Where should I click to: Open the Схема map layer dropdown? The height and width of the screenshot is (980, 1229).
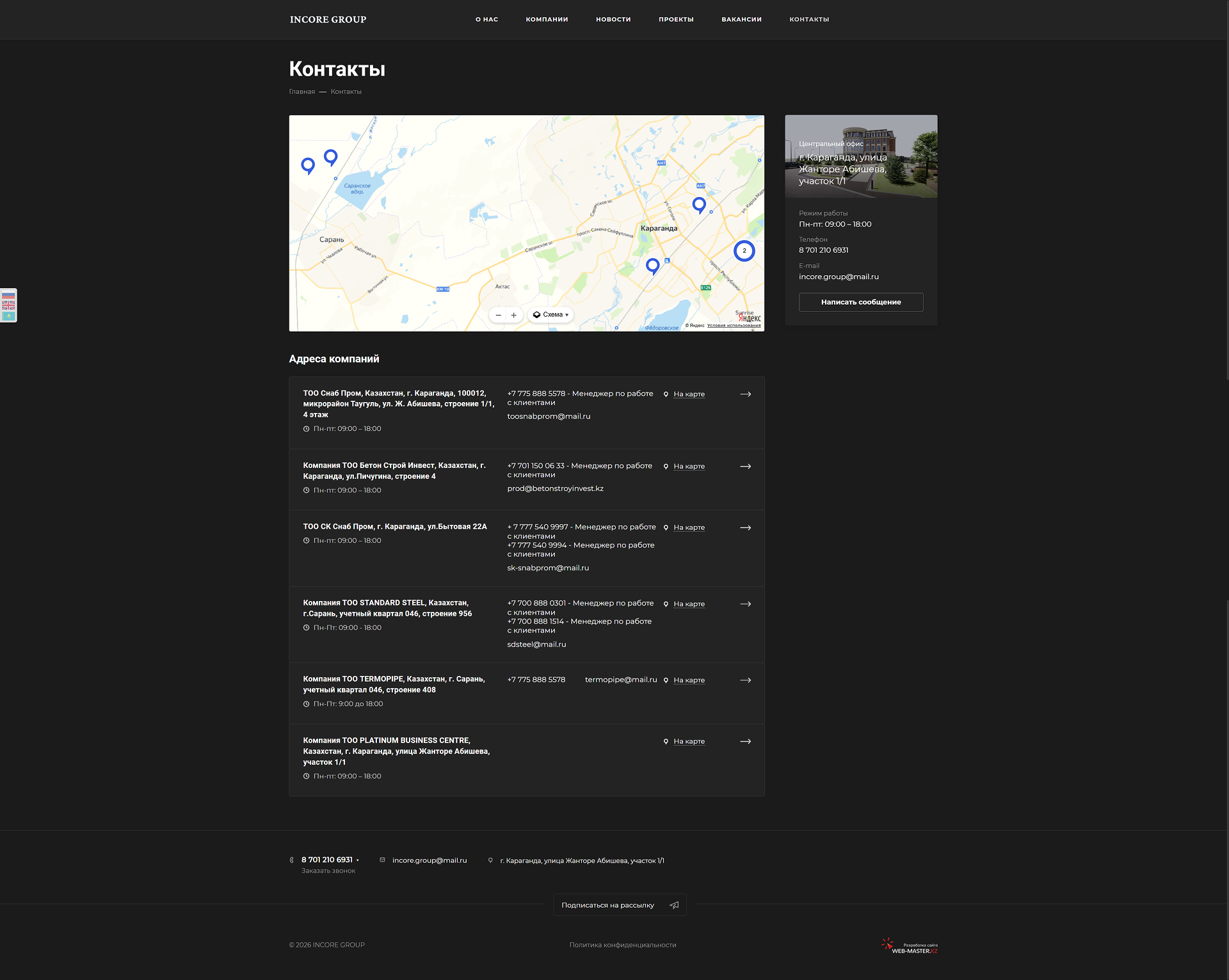(x=550, y=315)
